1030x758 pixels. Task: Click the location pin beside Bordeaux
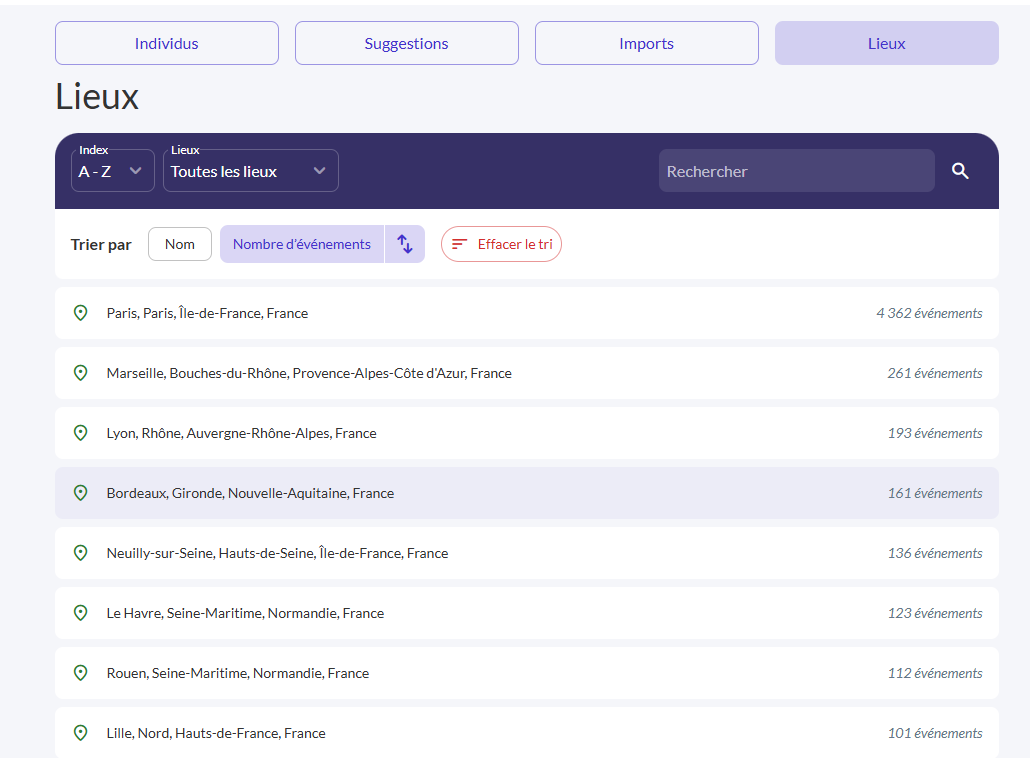(x=80, y=493)
